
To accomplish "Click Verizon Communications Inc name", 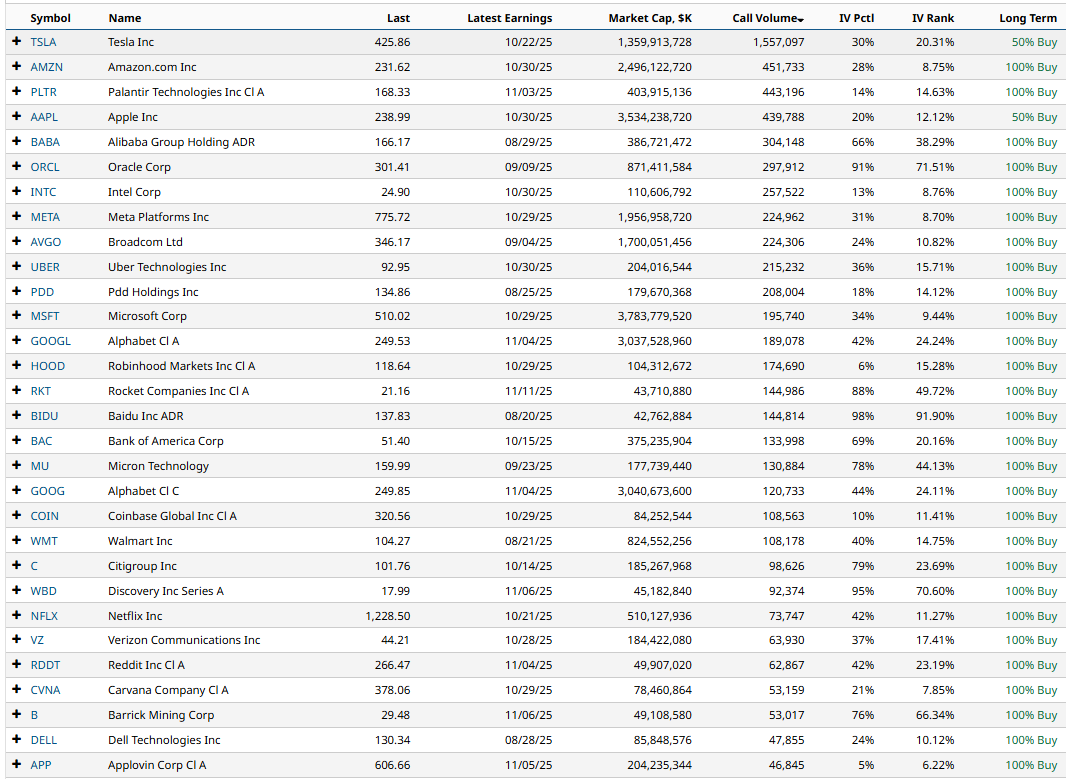I will click(184, 640).
